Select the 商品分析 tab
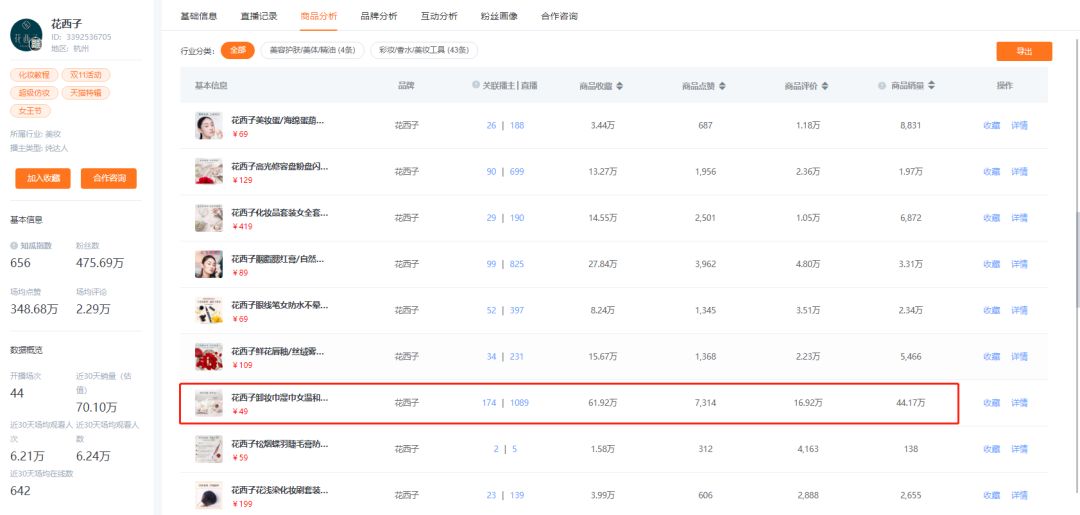 coord(319,16)
